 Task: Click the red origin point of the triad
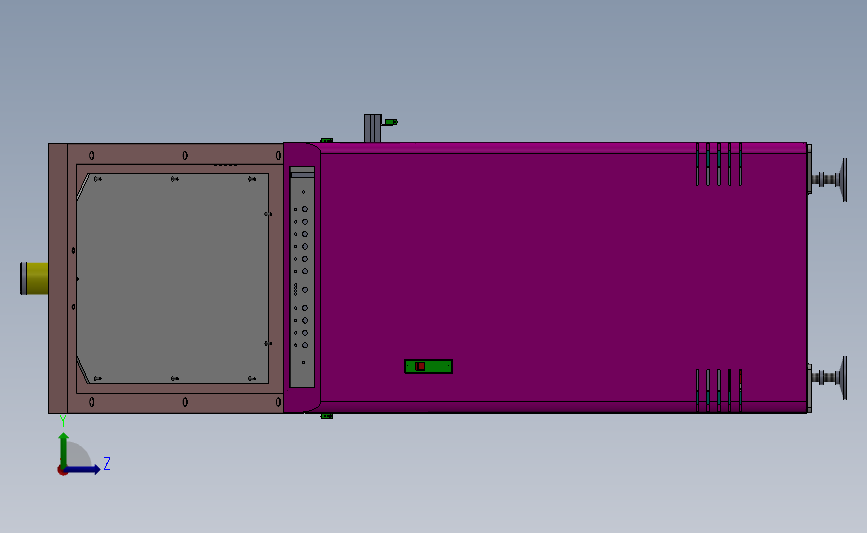pos(62,471)
